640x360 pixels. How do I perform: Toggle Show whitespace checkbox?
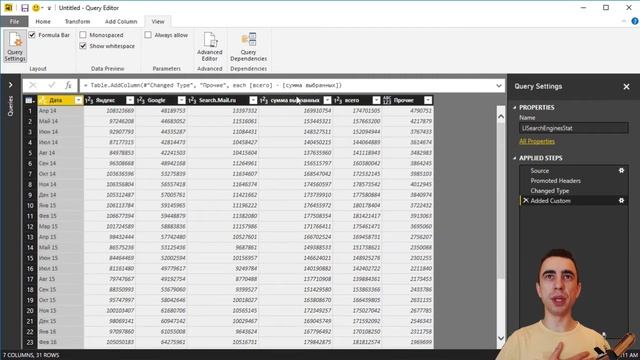pos(83,46)
